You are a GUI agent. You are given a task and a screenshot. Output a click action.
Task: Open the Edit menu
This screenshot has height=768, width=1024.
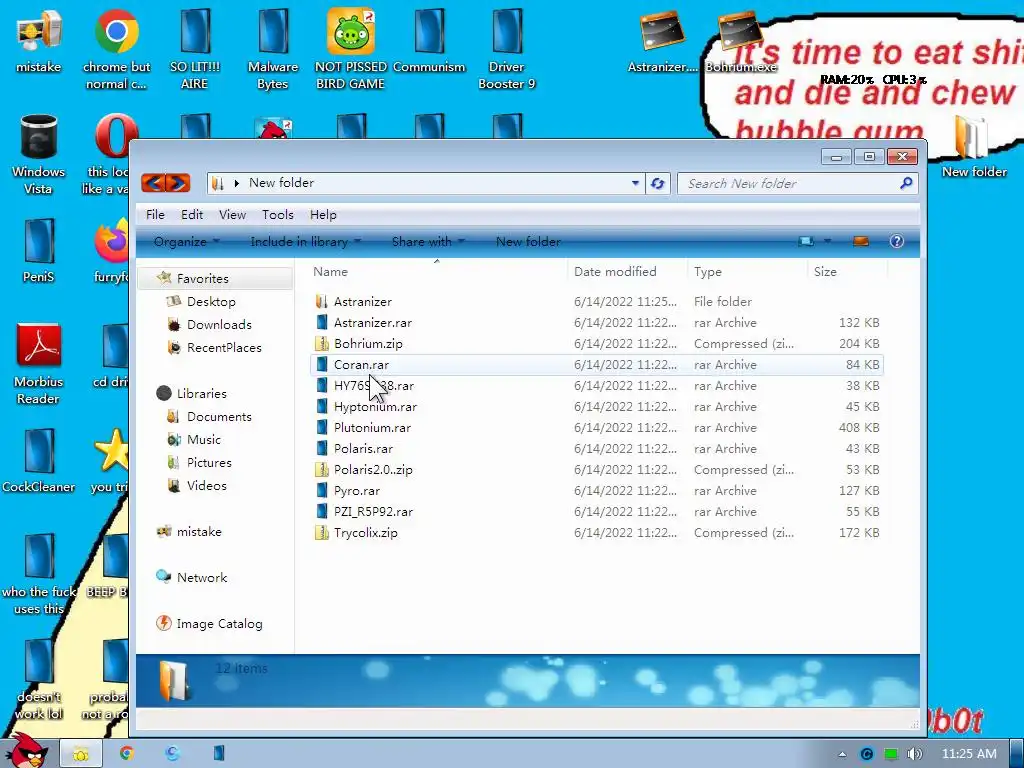coord(192,215)
